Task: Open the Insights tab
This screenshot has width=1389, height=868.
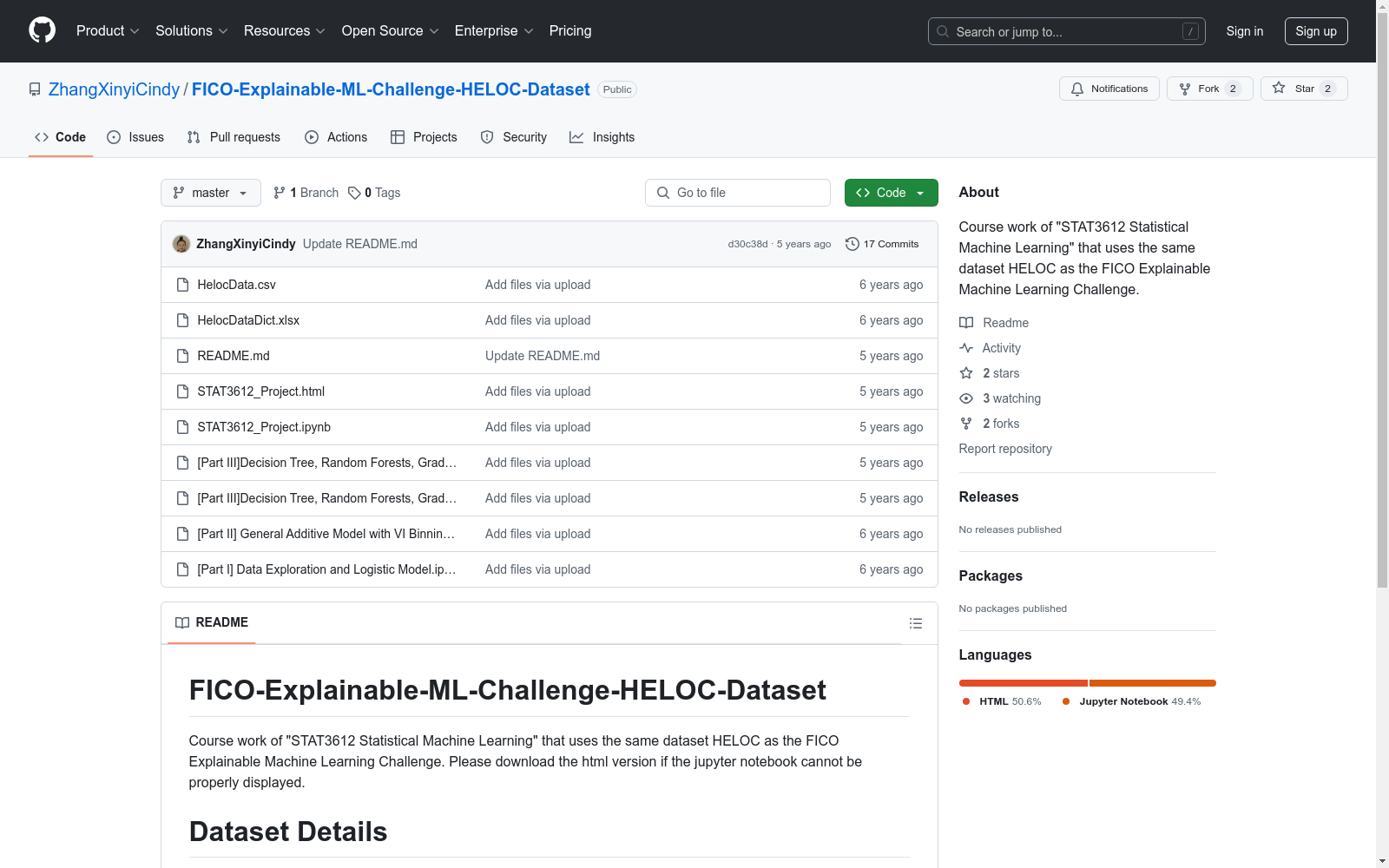Action: (x=602, y=137)
